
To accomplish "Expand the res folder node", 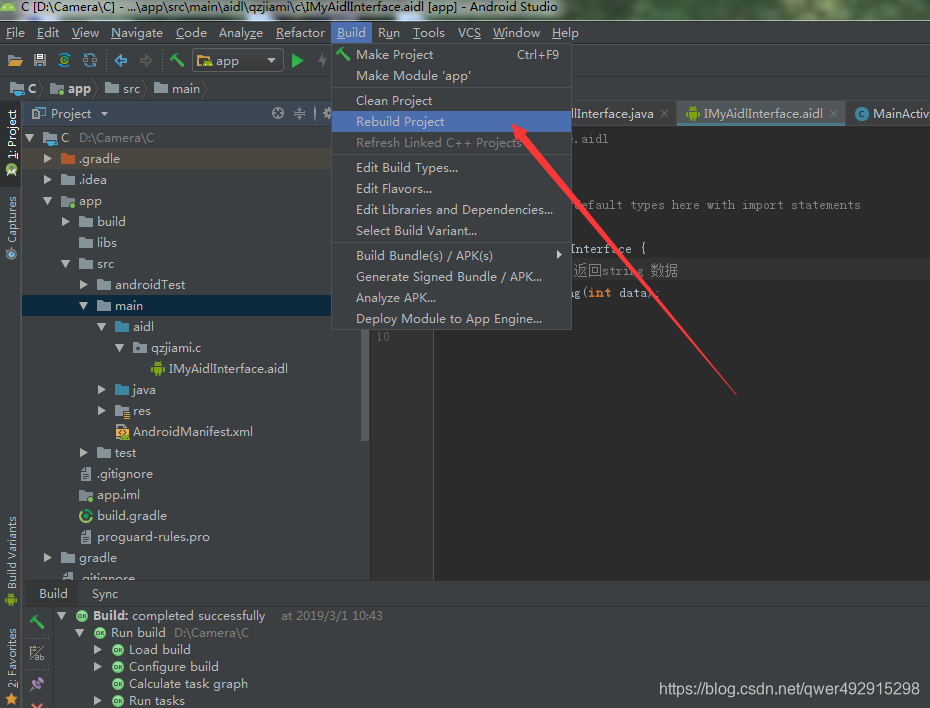I will (x=102, y=411).
